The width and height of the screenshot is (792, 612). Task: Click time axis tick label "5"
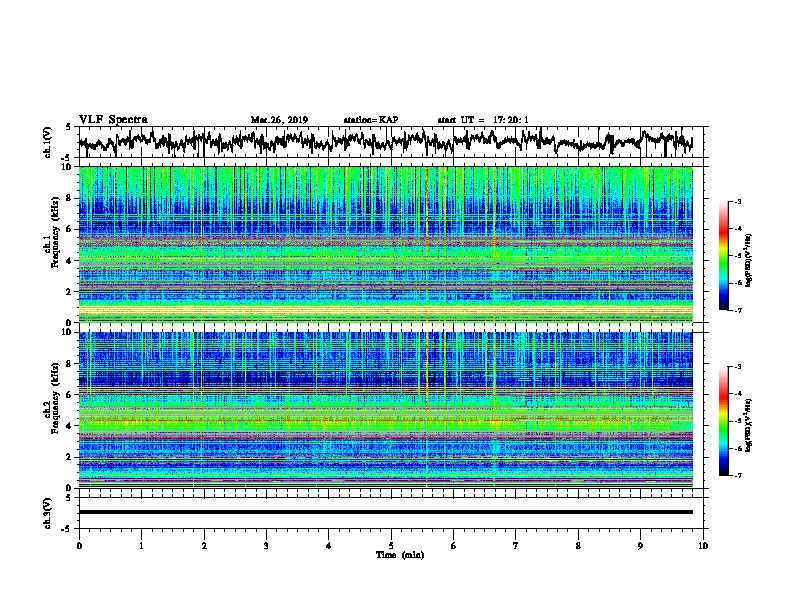(x=391, y=546)
